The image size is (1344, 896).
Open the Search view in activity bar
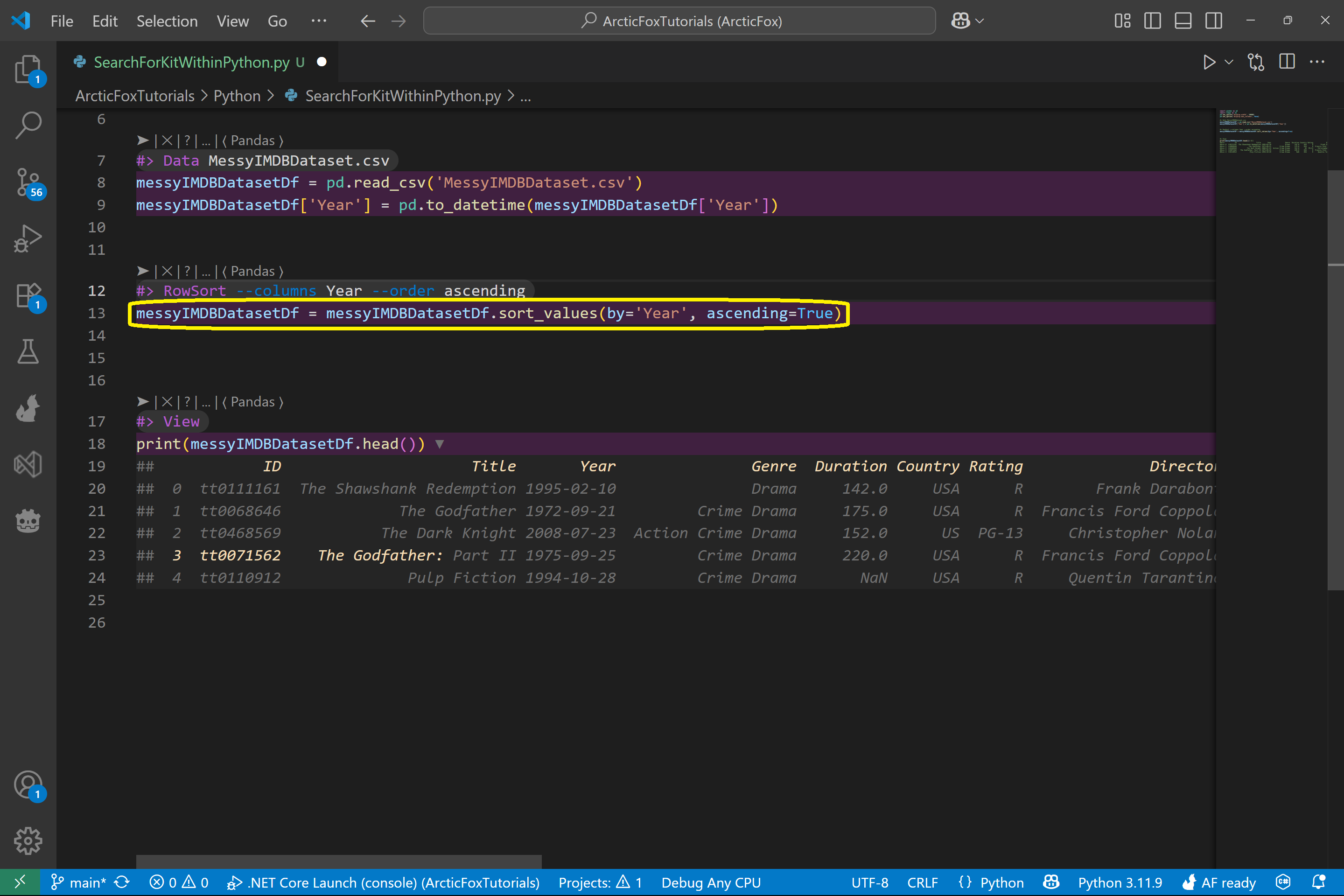pyautogui.click(x=28, y=125)
